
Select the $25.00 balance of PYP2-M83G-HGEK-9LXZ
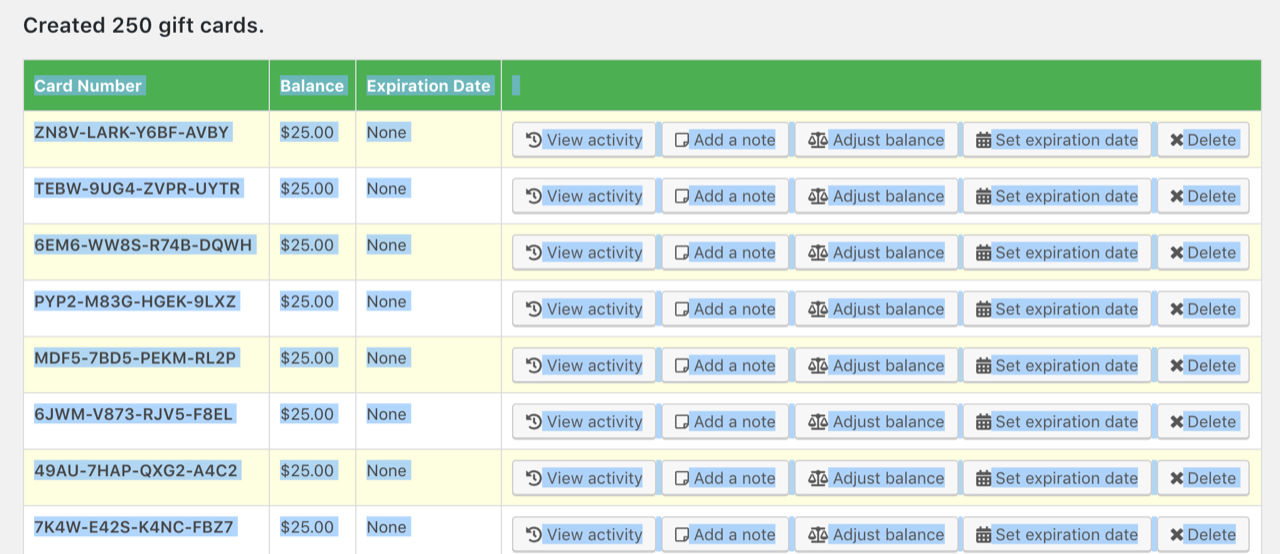click(x=307, y=302)
